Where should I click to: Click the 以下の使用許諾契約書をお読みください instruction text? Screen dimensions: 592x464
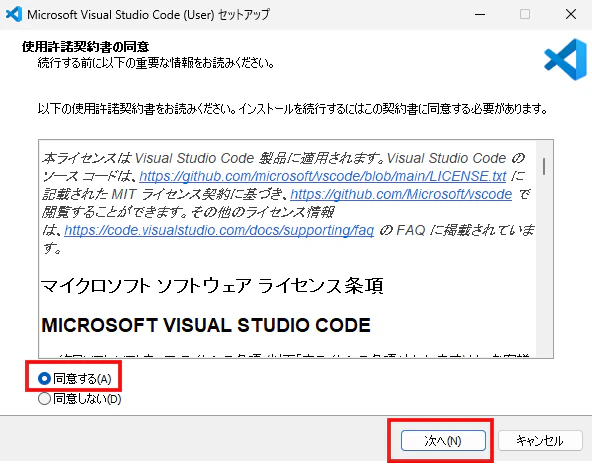293,109
